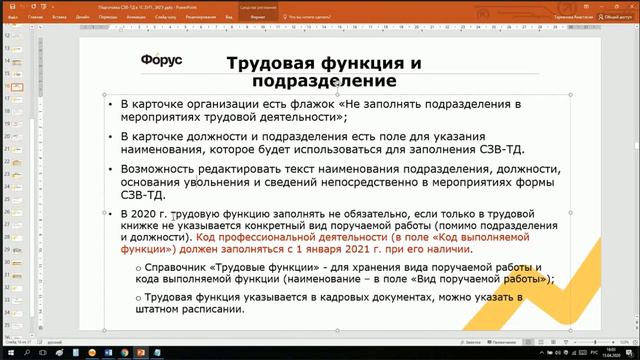The image size is (640, 360).
Task: Select slide thumbnail 22
Action: [x=17, y=162]
